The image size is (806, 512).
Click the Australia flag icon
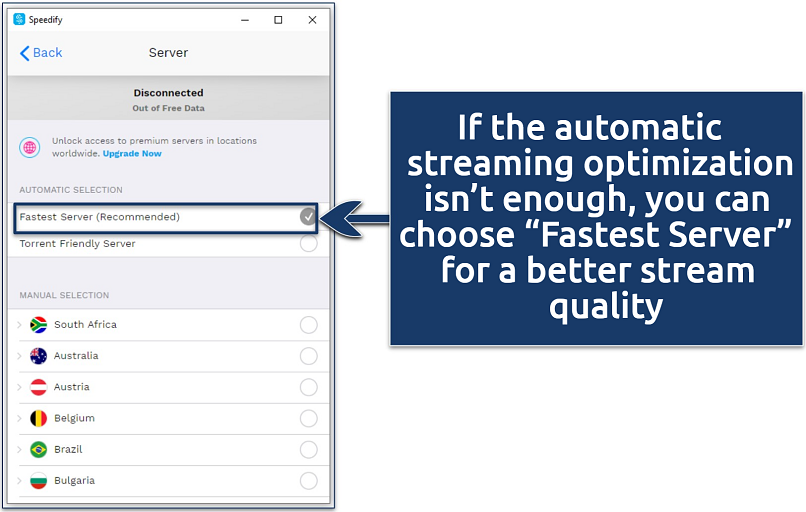39,356
